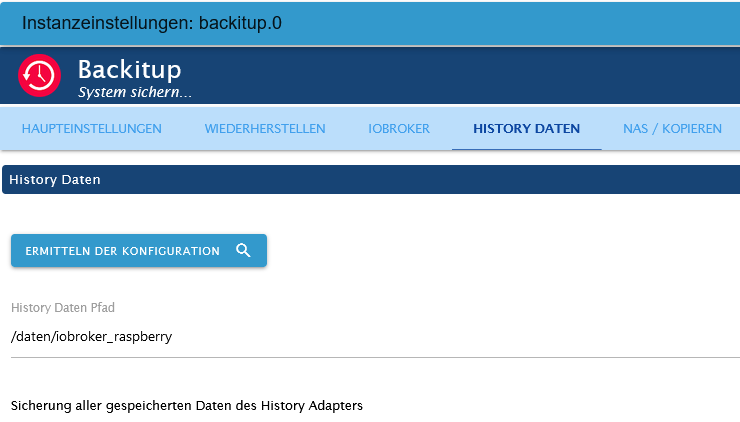This screenshot has height=422, width=740.
Task: Click the Sicherung aller gespeicherten Daten text
Action: tap(187, 406)
